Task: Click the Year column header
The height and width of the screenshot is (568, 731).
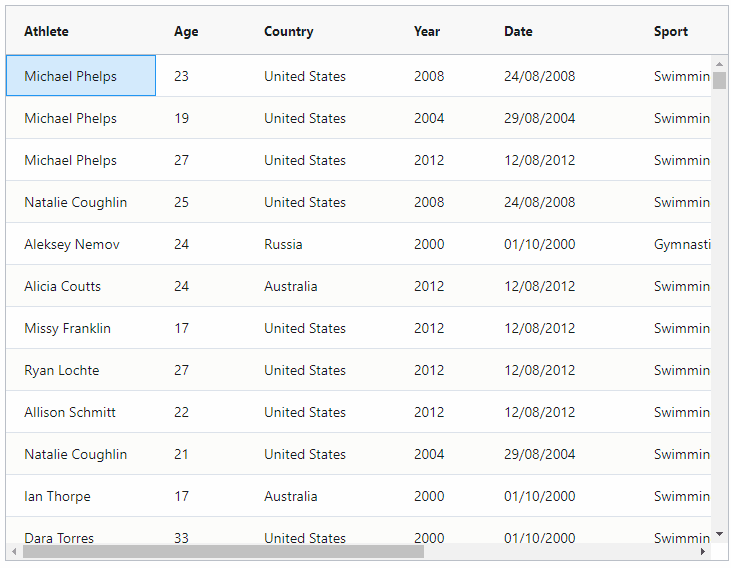Action: click(x=427, y=31)
